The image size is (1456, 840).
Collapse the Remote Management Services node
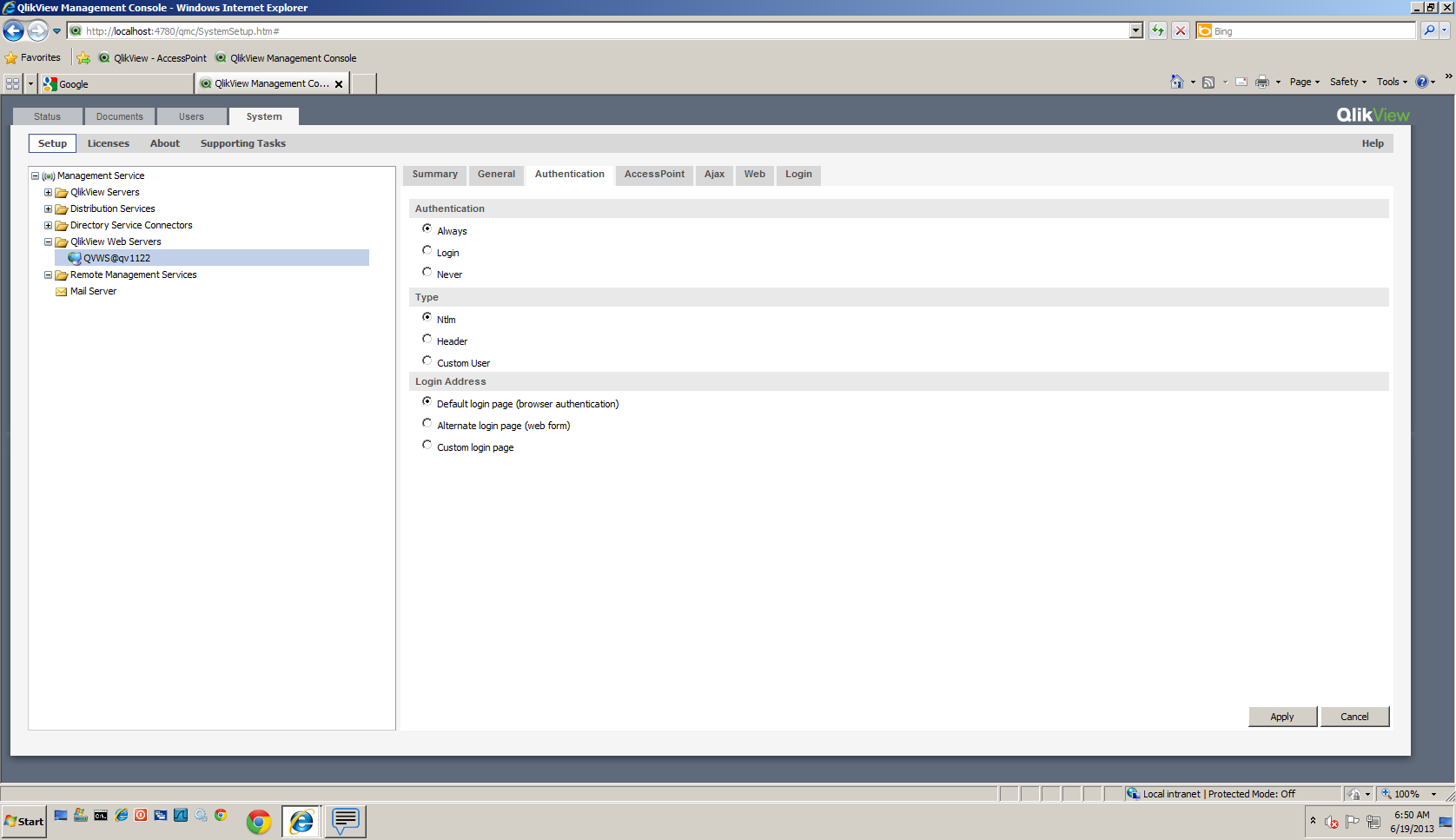[49, 274]
